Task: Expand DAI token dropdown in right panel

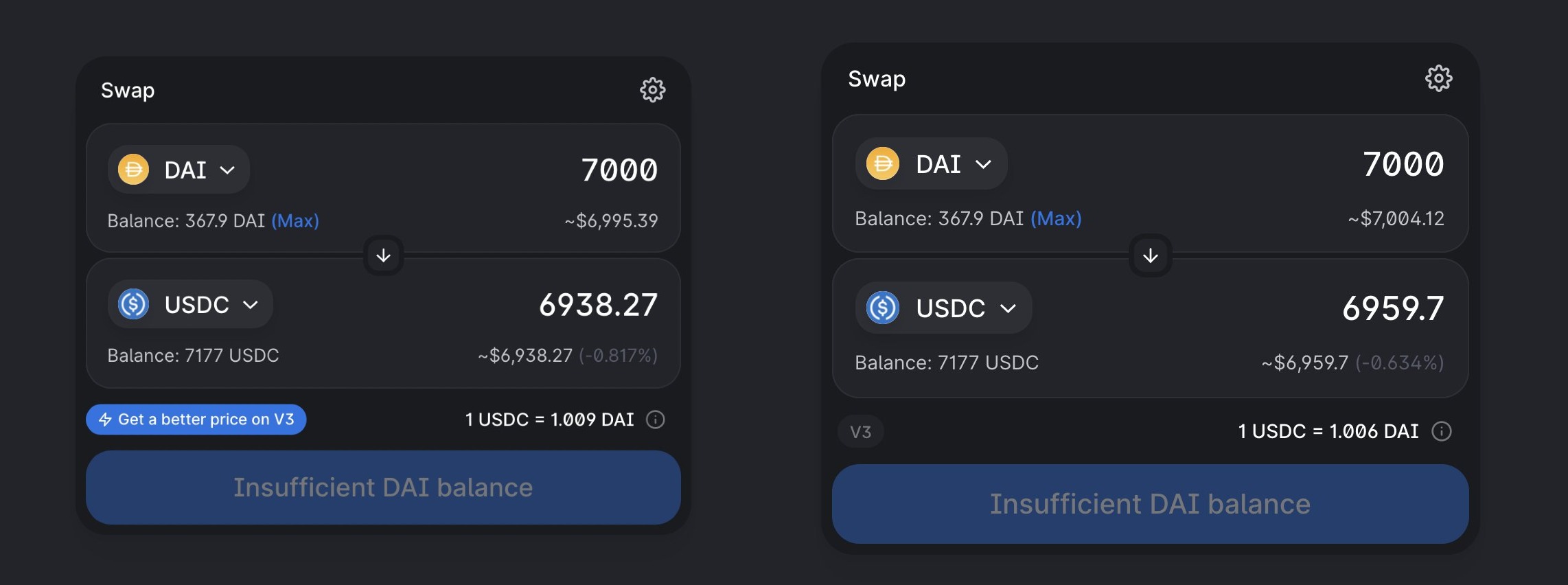Action: (x=983, y=164)
